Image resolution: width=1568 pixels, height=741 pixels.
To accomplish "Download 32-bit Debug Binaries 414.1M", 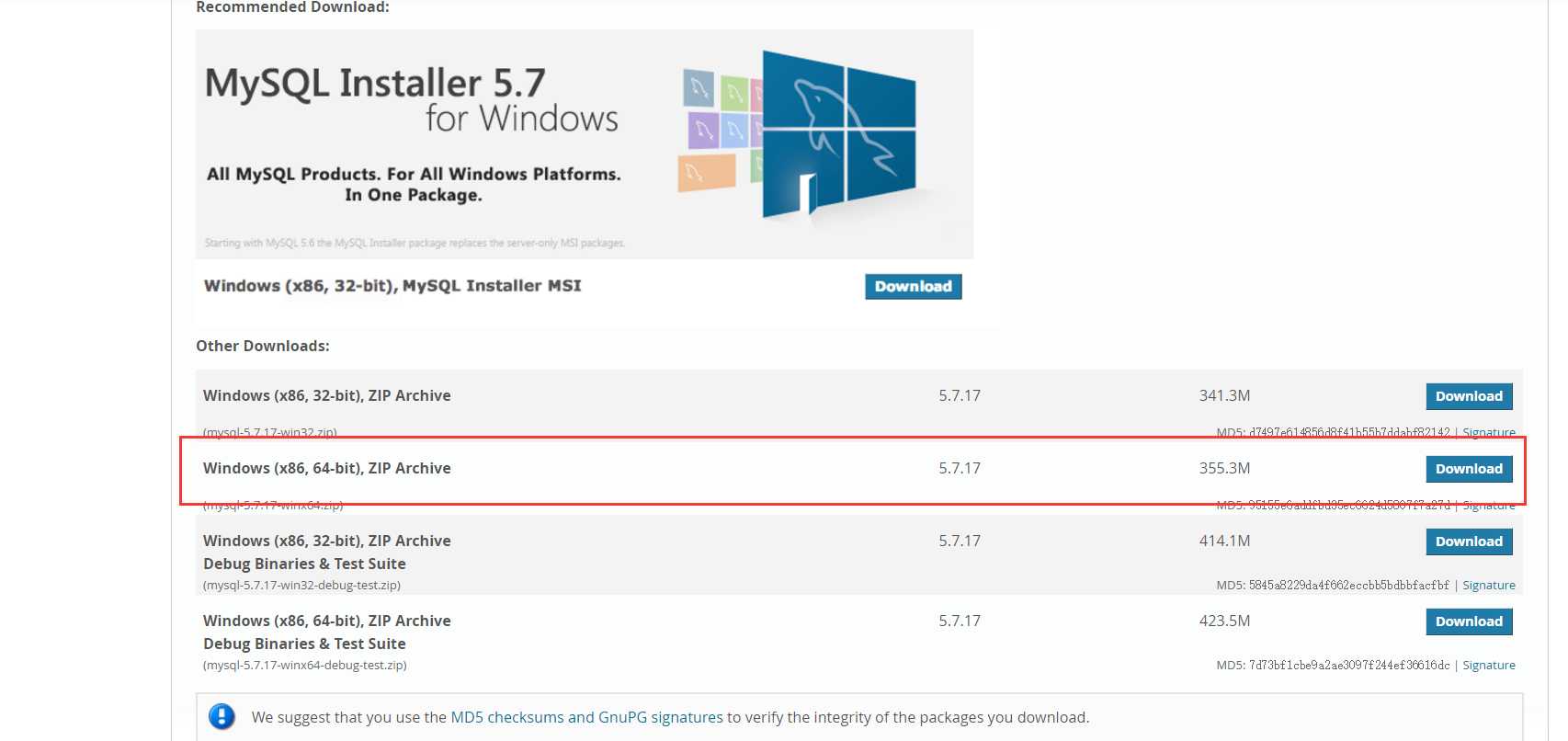I will (x=1469, y=541).
